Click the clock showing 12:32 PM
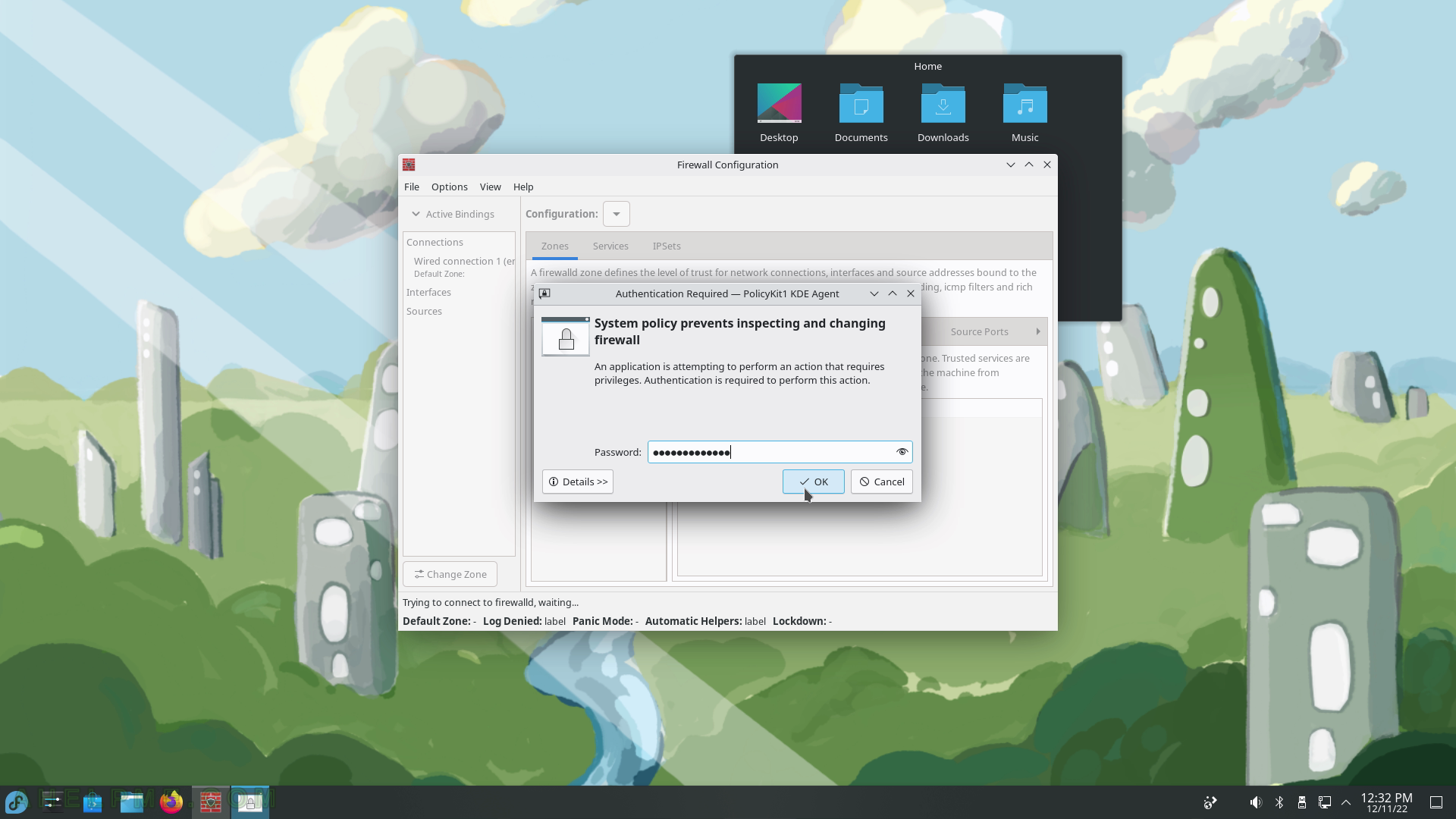1456x819 pixels. (x=1386, y=802)
